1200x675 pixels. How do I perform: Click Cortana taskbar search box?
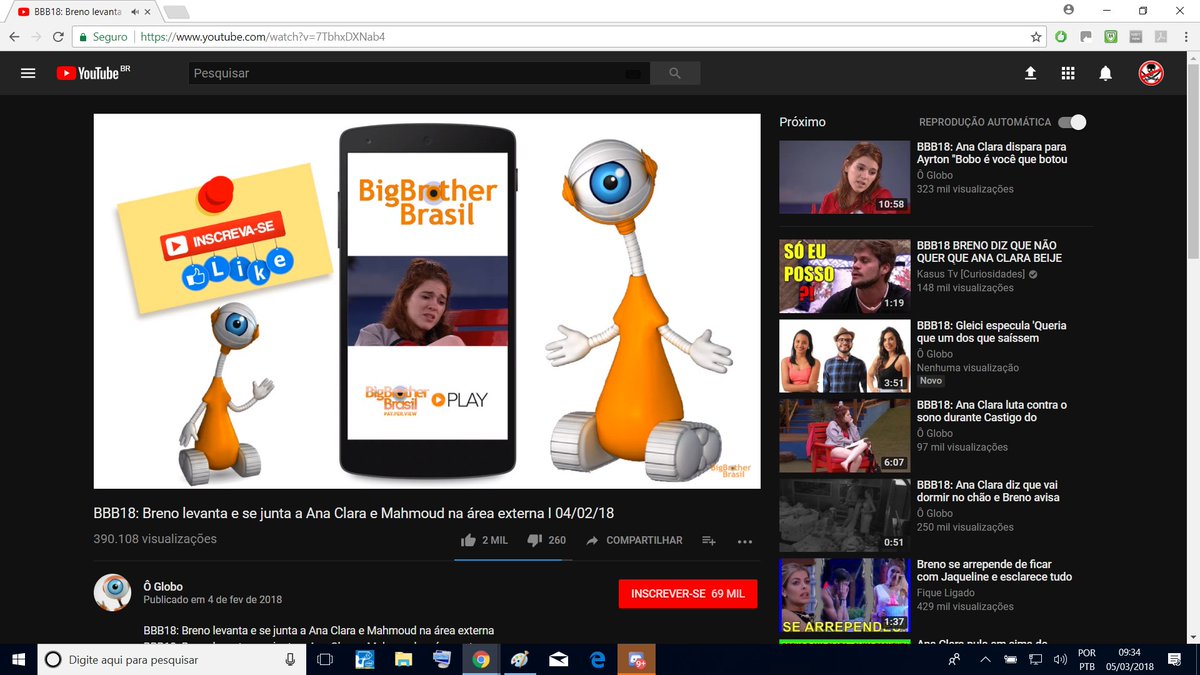172,660
